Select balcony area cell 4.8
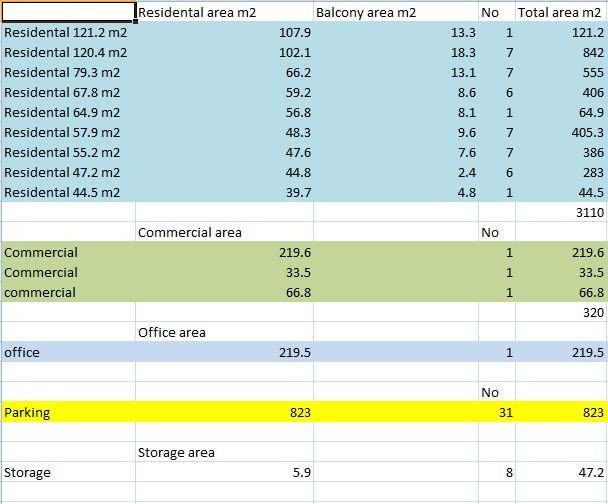This screenshot has height=504, width=608. (396, 192)
